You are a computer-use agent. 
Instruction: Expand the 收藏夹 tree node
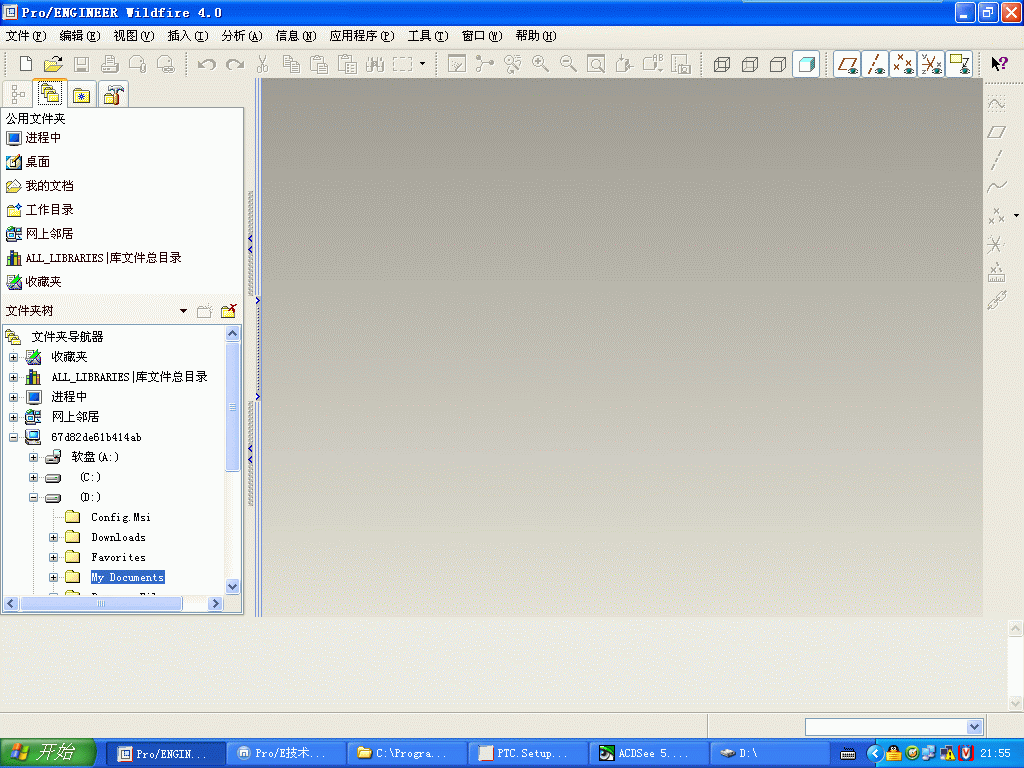tap(13, 357)
